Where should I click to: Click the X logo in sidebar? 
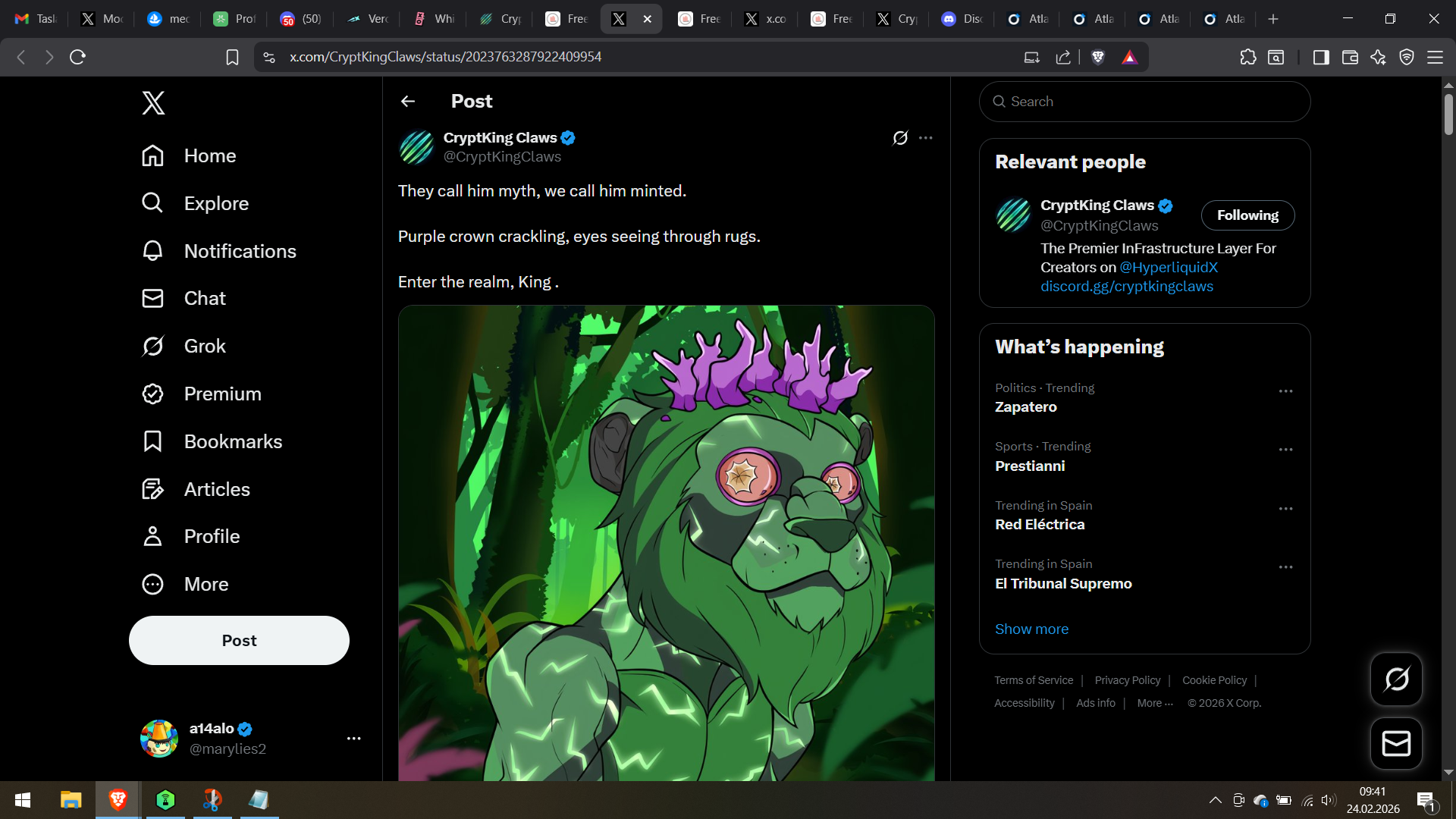[153, 102]
